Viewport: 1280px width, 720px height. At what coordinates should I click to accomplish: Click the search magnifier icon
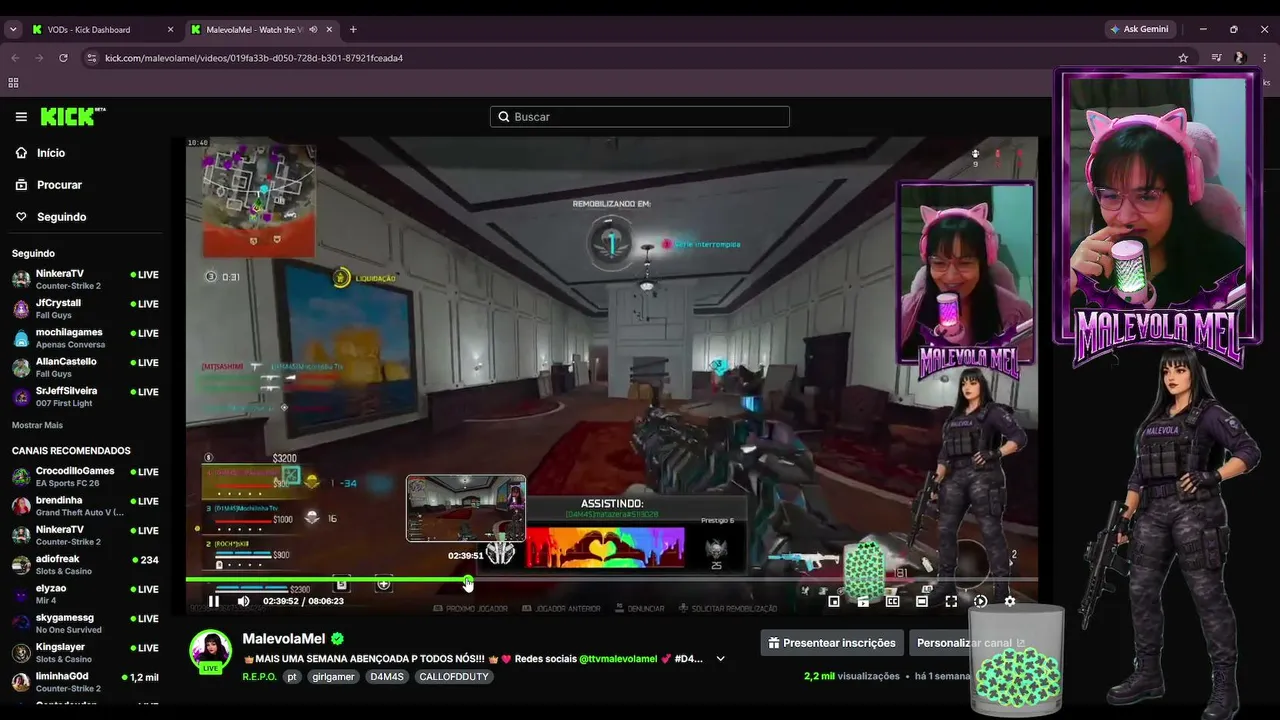click(504, 117)
